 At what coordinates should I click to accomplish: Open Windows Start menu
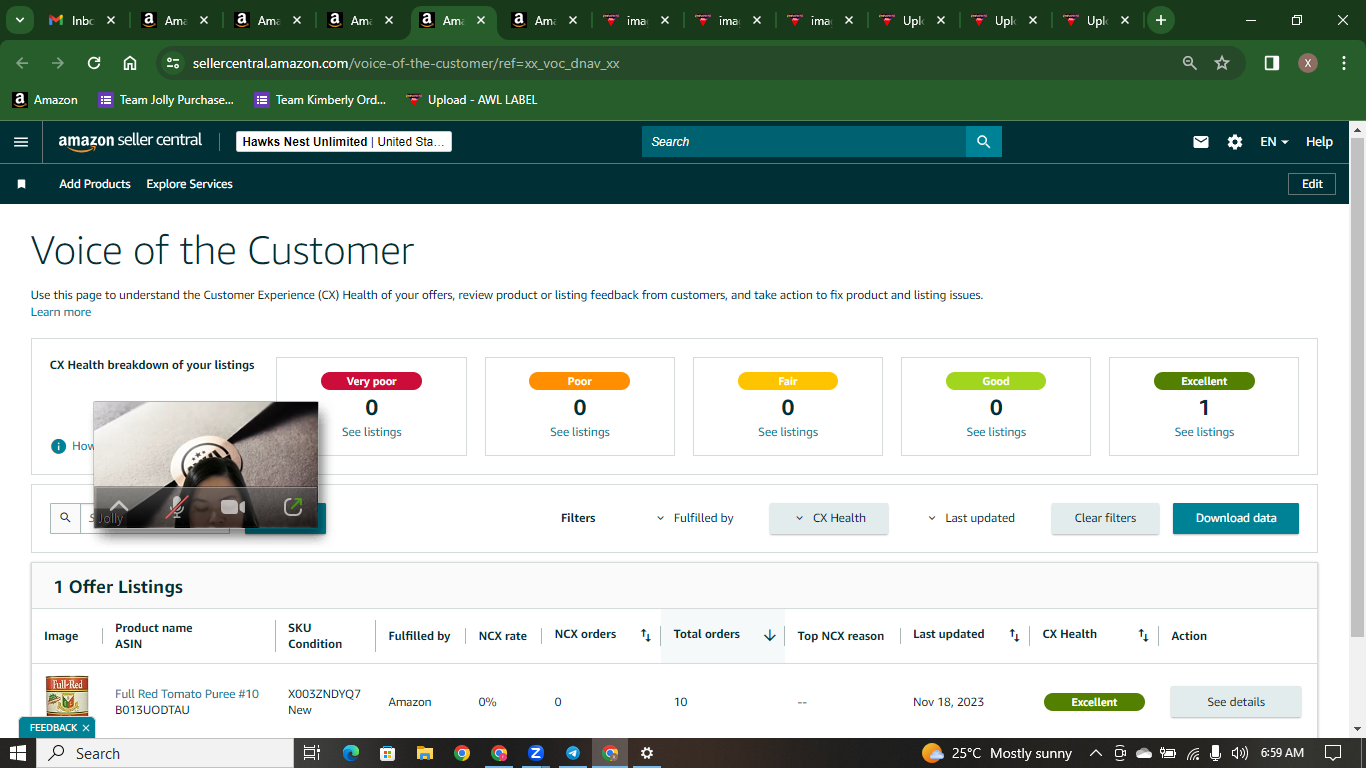tap(18, 753)
